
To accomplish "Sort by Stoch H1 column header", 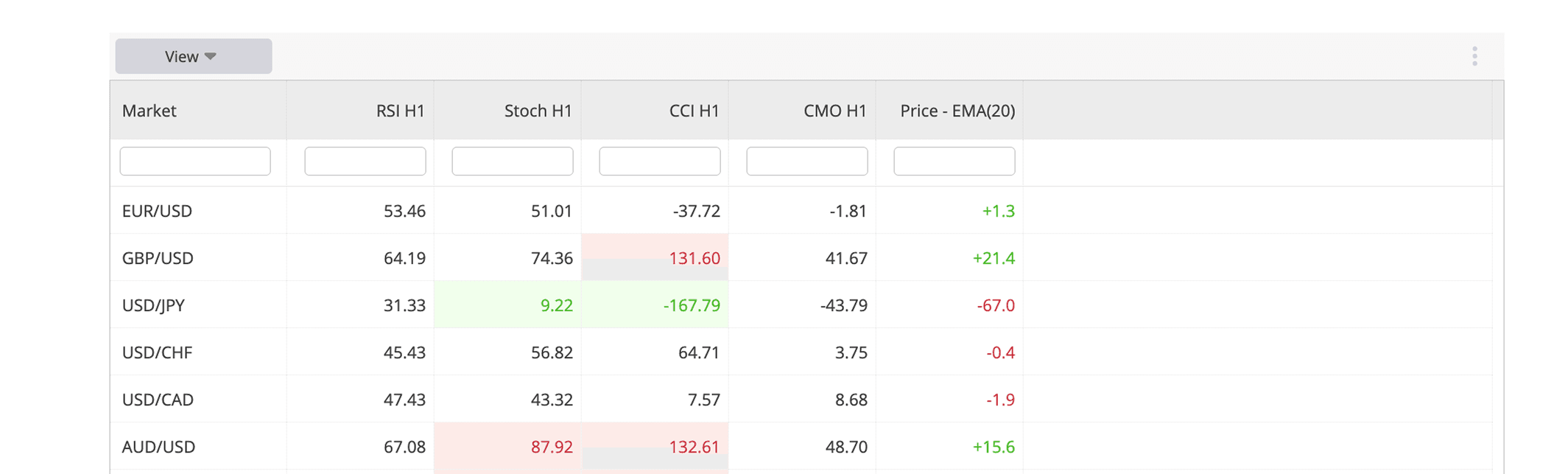I will (x=538, y=111).
